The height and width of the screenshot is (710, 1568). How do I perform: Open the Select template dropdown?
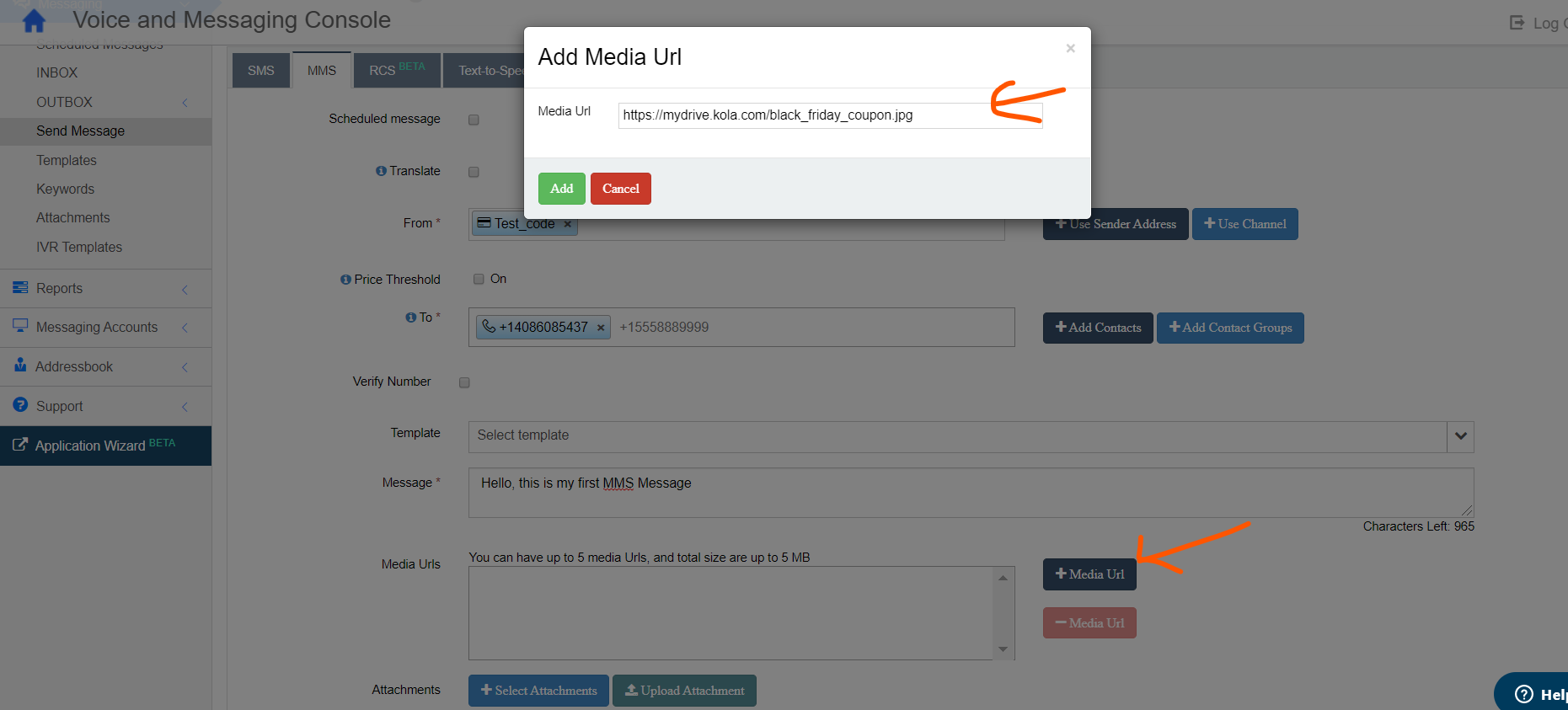click(1460, 436)
